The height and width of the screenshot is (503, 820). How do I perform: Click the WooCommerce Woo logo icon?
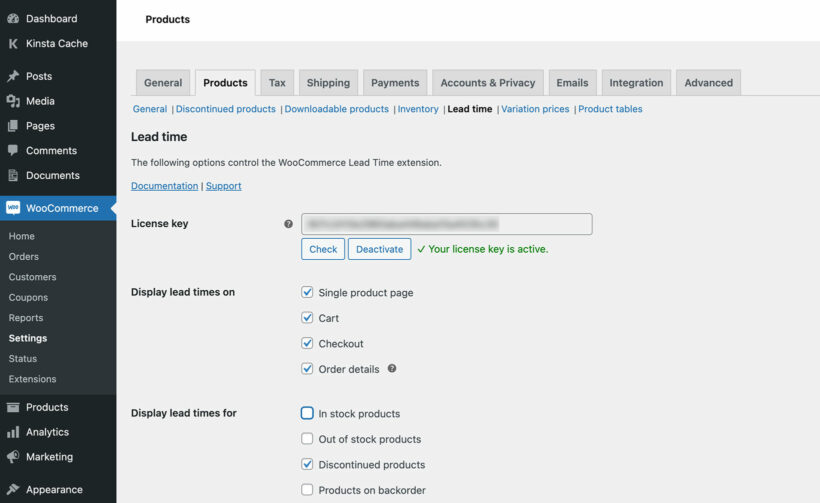coord(13,208)
